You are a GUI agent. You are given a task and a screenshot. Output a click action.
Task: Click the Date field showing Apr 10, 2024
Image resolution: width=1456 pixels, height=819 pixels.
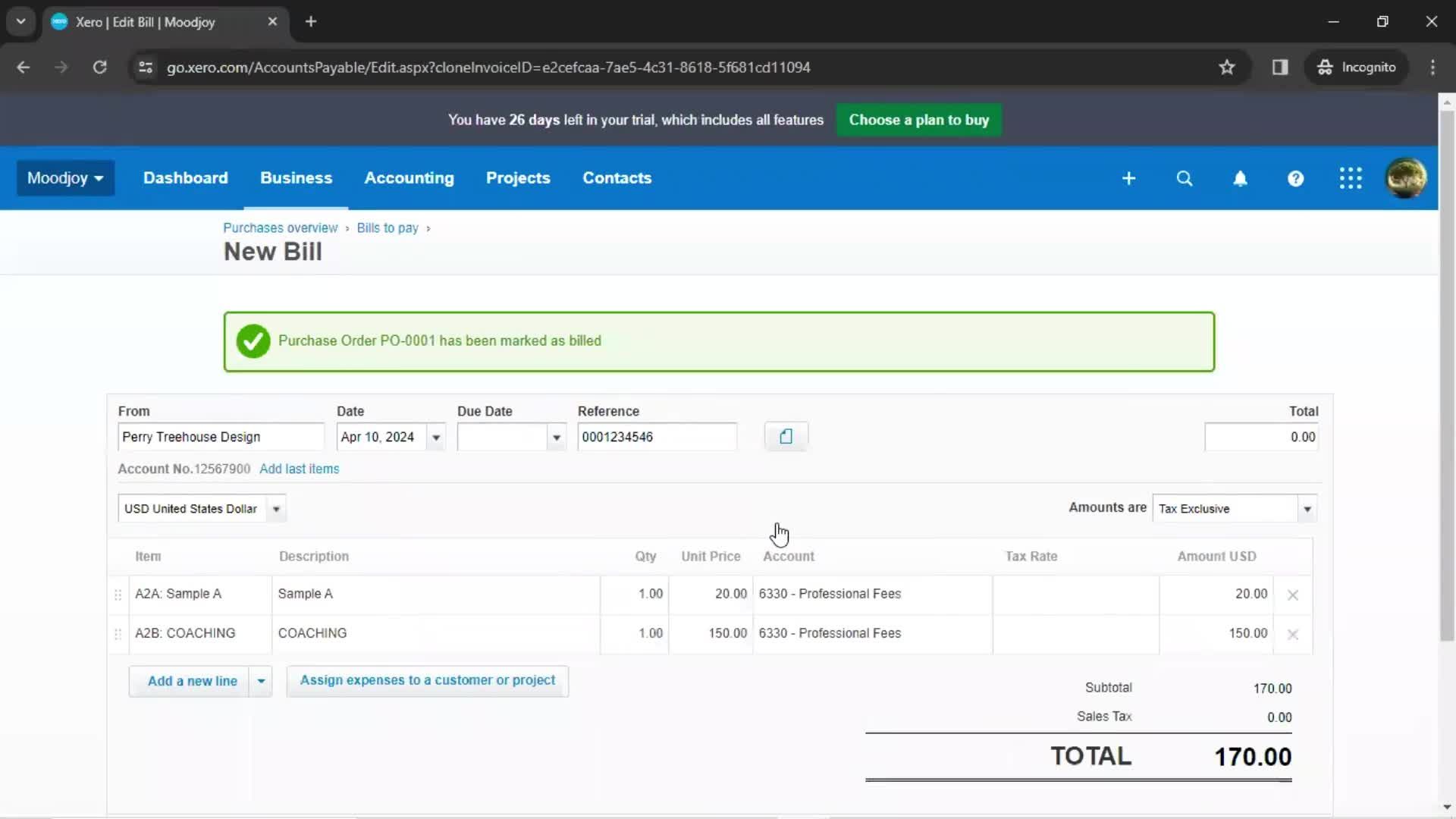[x=381, y=437]
